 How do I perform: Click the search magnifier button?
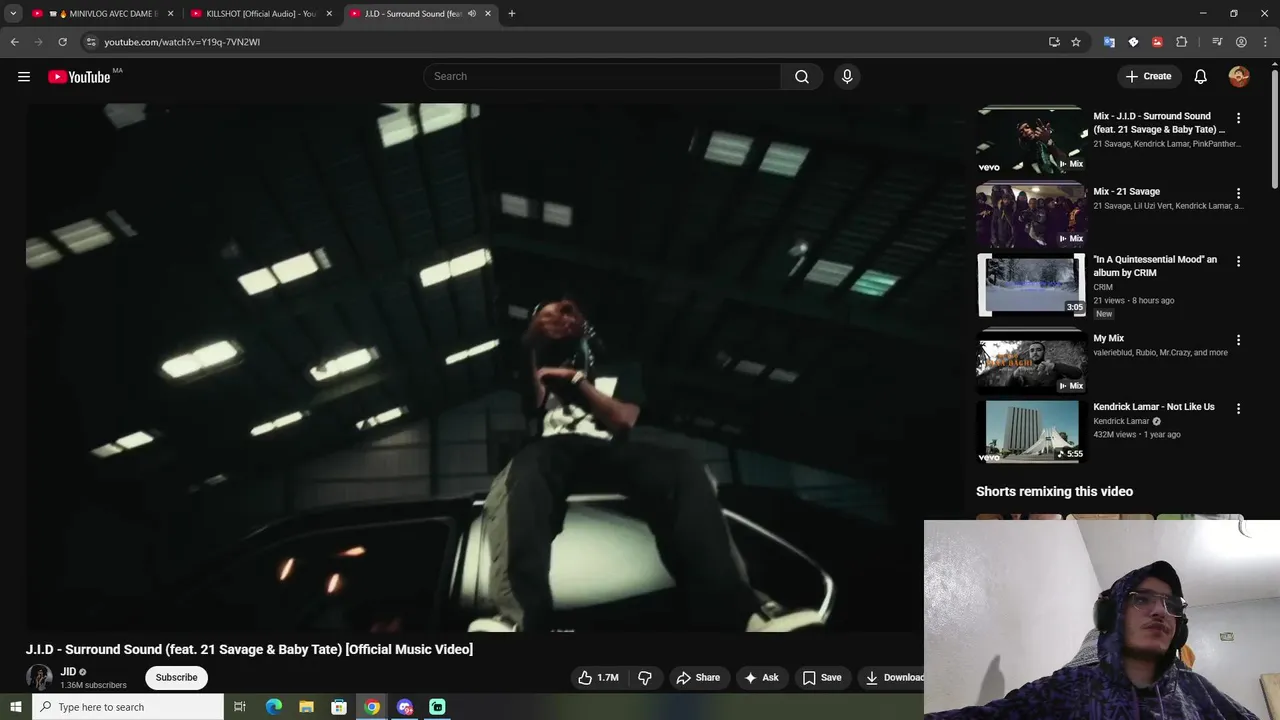pos(802,76)
